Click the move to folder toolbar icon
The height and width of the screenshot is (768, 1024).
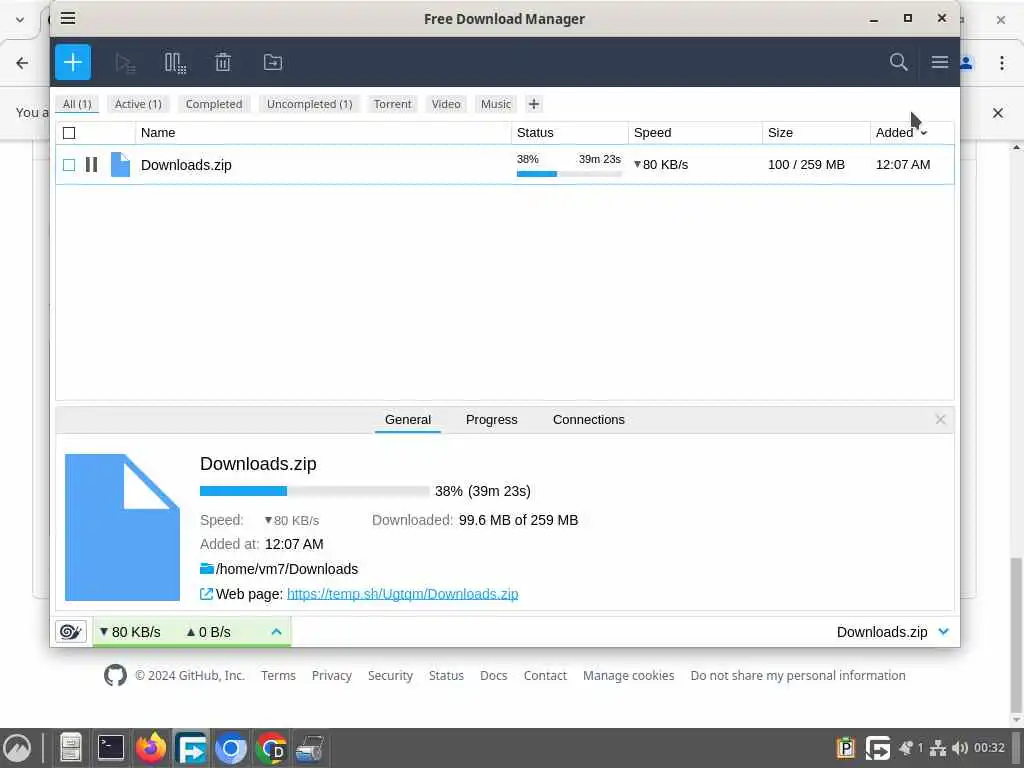[272, 62]
